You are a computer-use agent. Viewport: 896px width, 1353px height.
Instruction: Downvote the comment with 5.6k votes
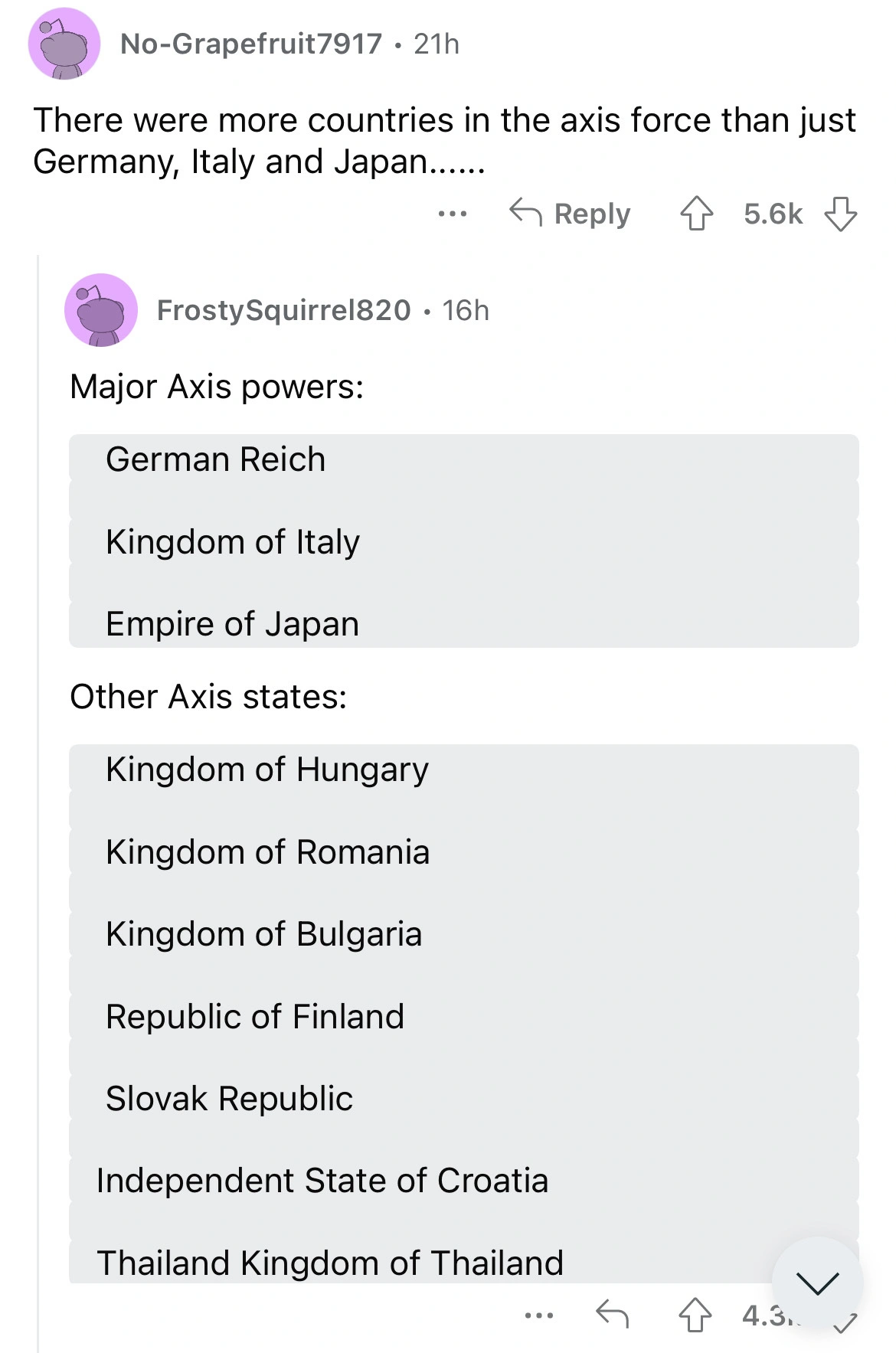point(840,214)
